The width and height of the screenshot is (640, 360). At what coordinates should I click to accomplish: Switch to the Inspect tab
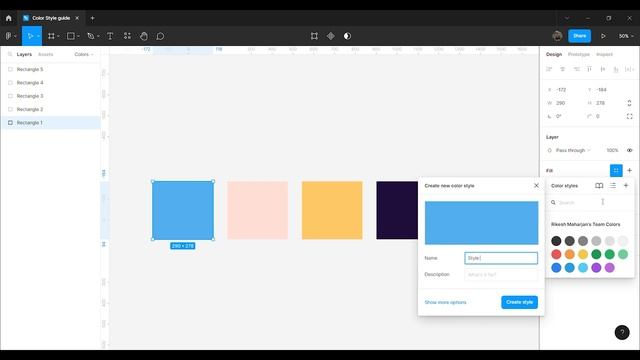(x=604, y=54)
